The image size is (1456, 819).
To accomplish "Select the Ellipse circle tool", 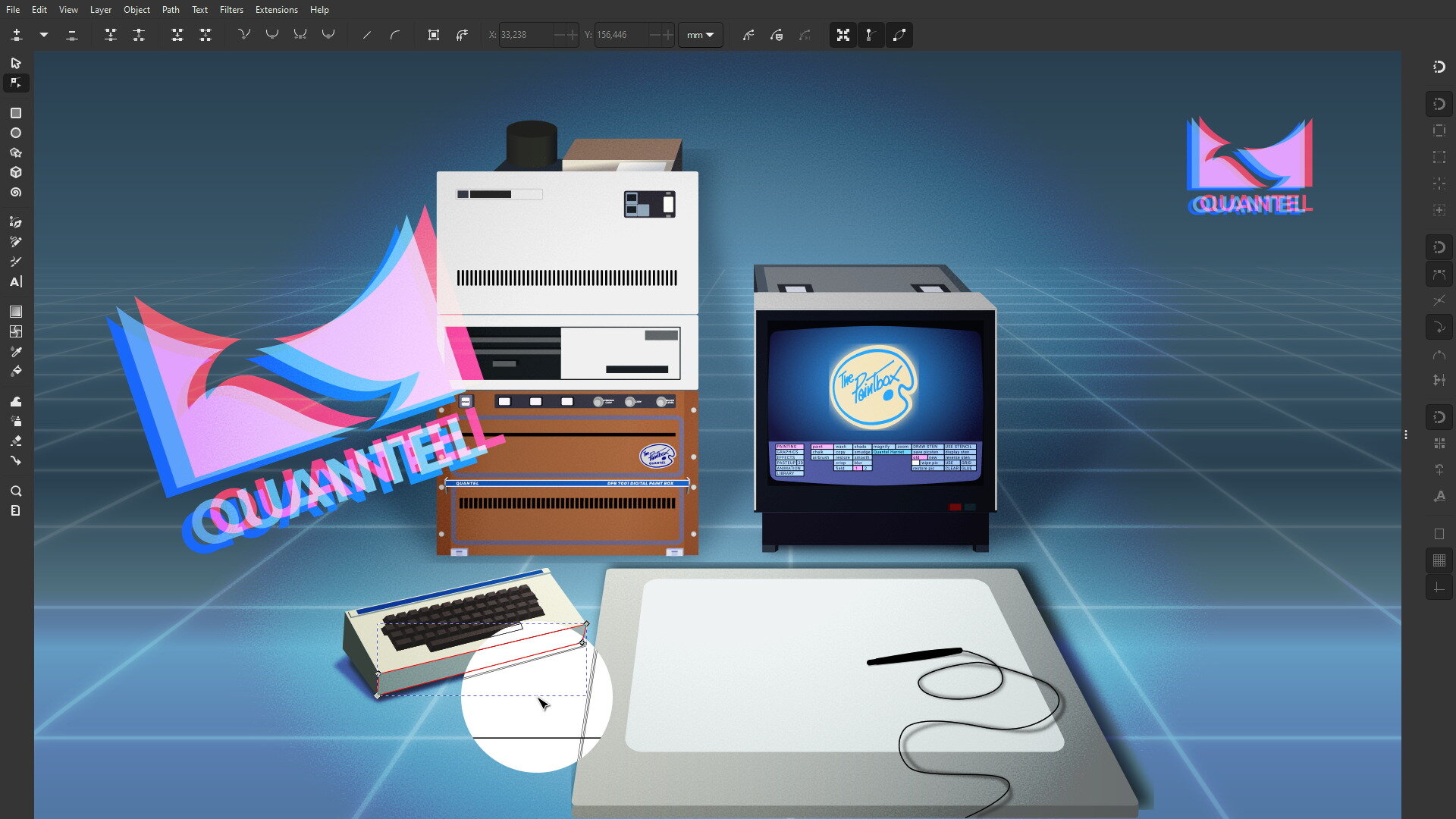I will pyautogui.click(x=16, y=133).
